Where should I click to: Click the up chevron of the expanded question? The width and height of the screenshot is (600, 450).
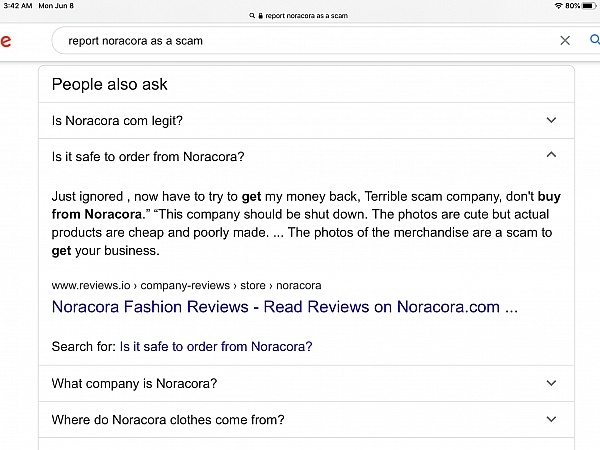pos(551,155)
